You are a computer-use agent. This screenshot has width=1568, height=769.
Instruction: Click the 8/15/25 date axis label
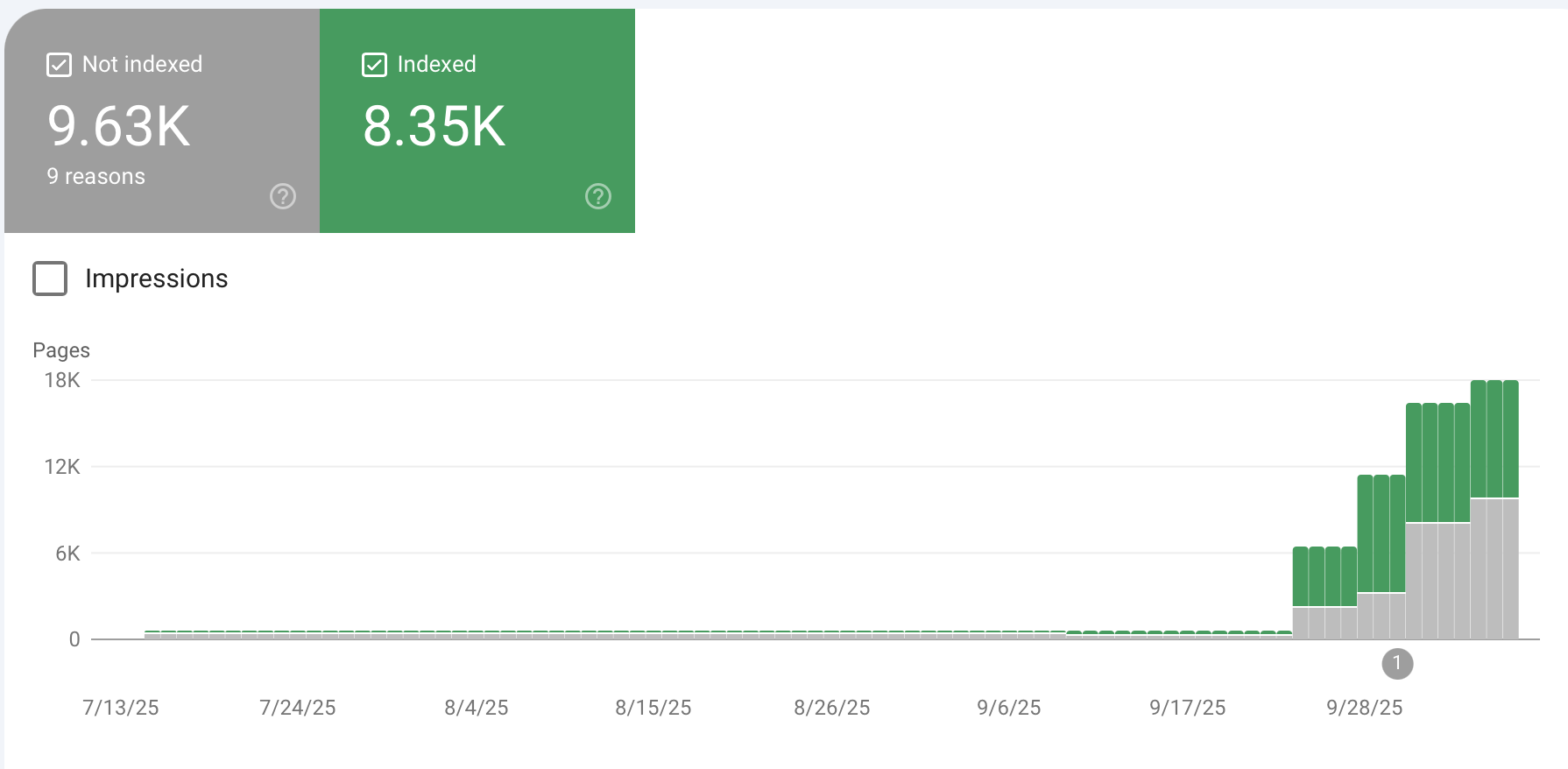(x=653, y=708)
